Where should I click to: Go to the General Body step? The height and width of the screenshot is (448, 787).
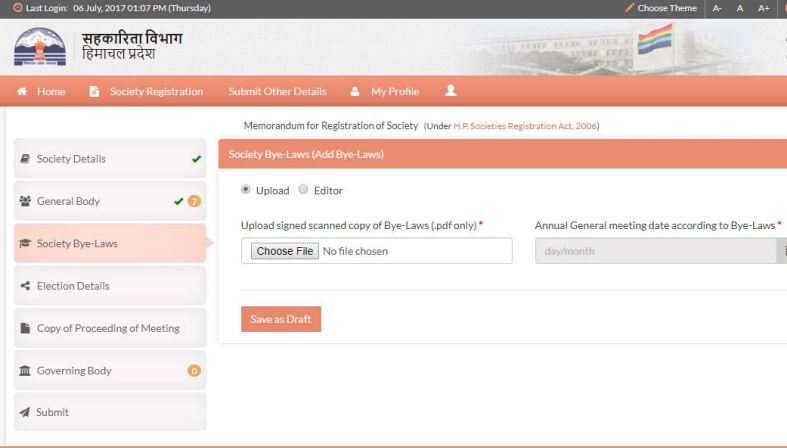pos(110,201)
